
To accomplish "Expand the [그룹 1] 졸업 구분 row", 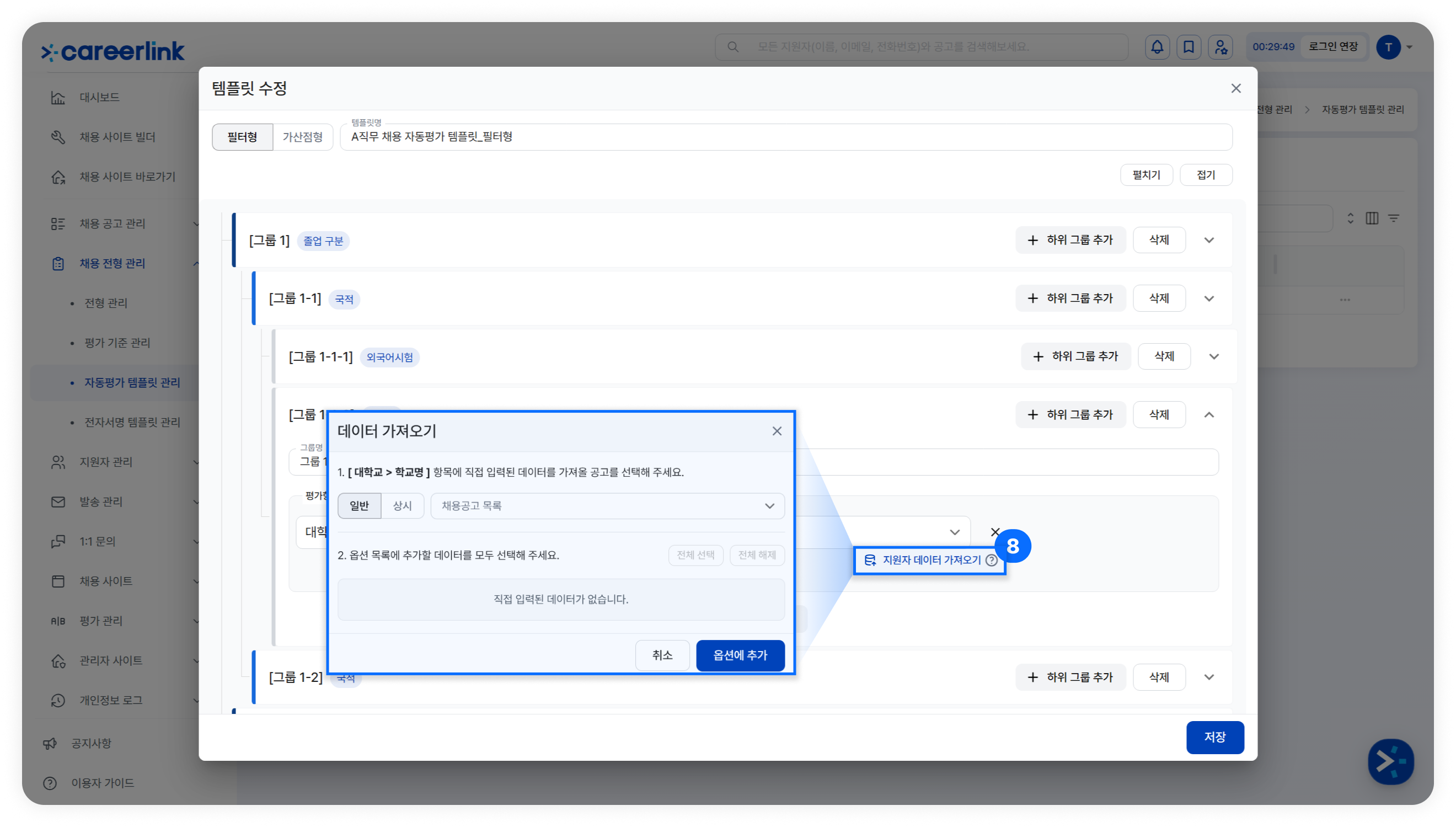I will [1209, 240].
